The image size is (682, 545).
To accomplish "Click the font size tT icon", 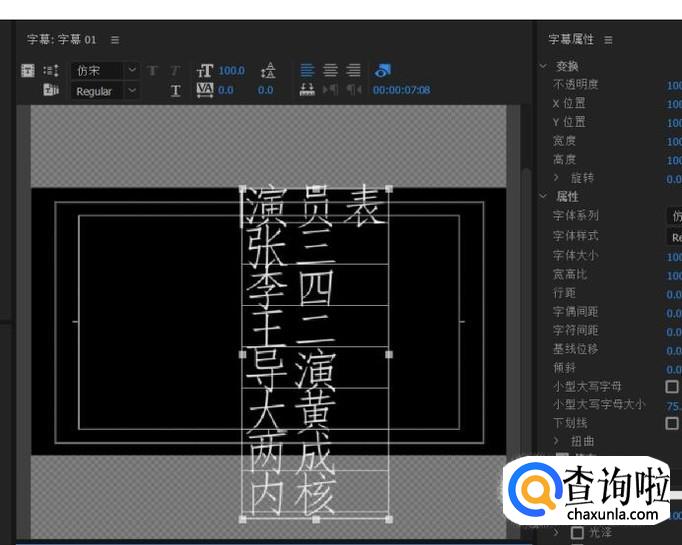I will (205, 70).
